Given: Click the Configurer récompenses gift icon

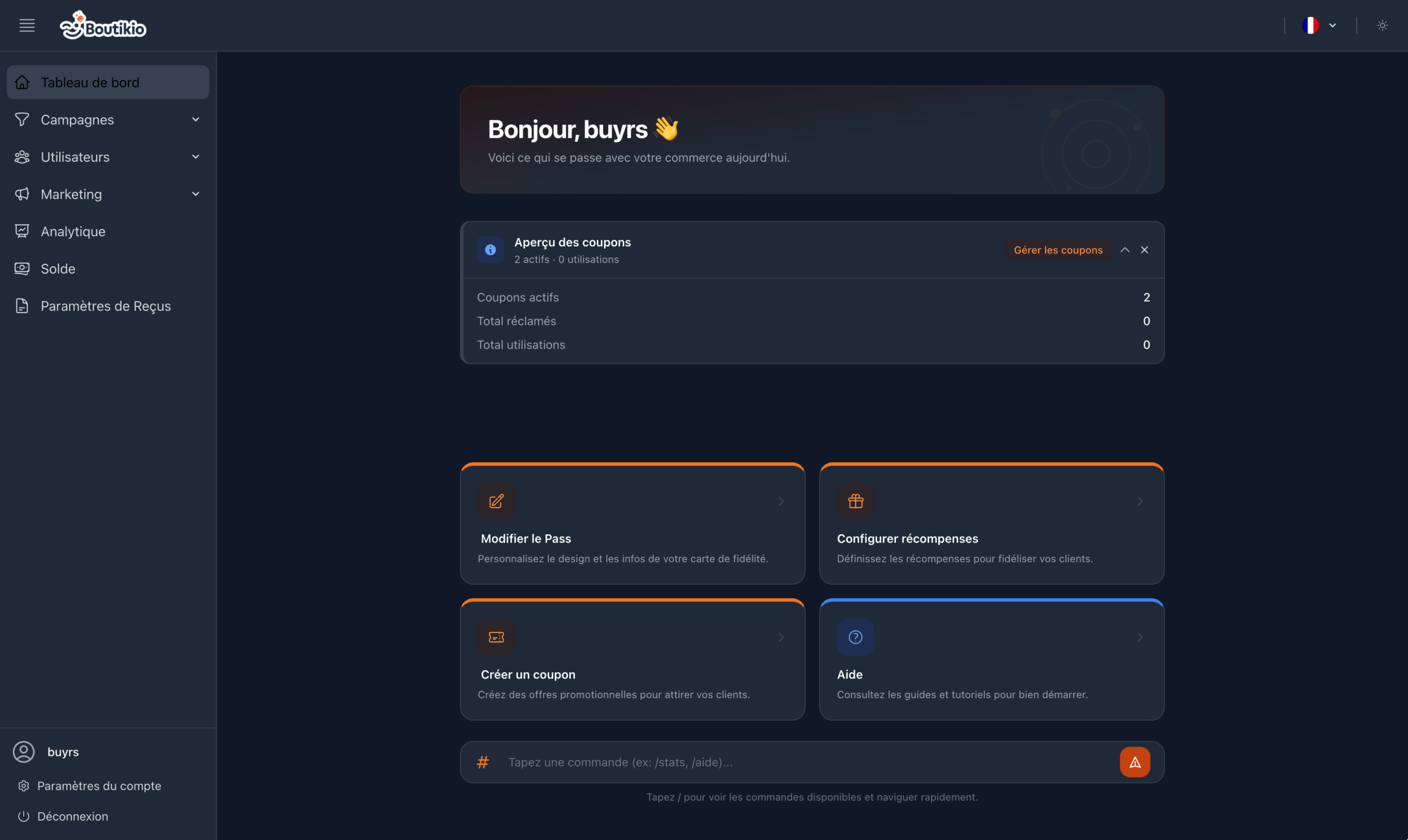Looking at the screenshot, I should point(855,501).
